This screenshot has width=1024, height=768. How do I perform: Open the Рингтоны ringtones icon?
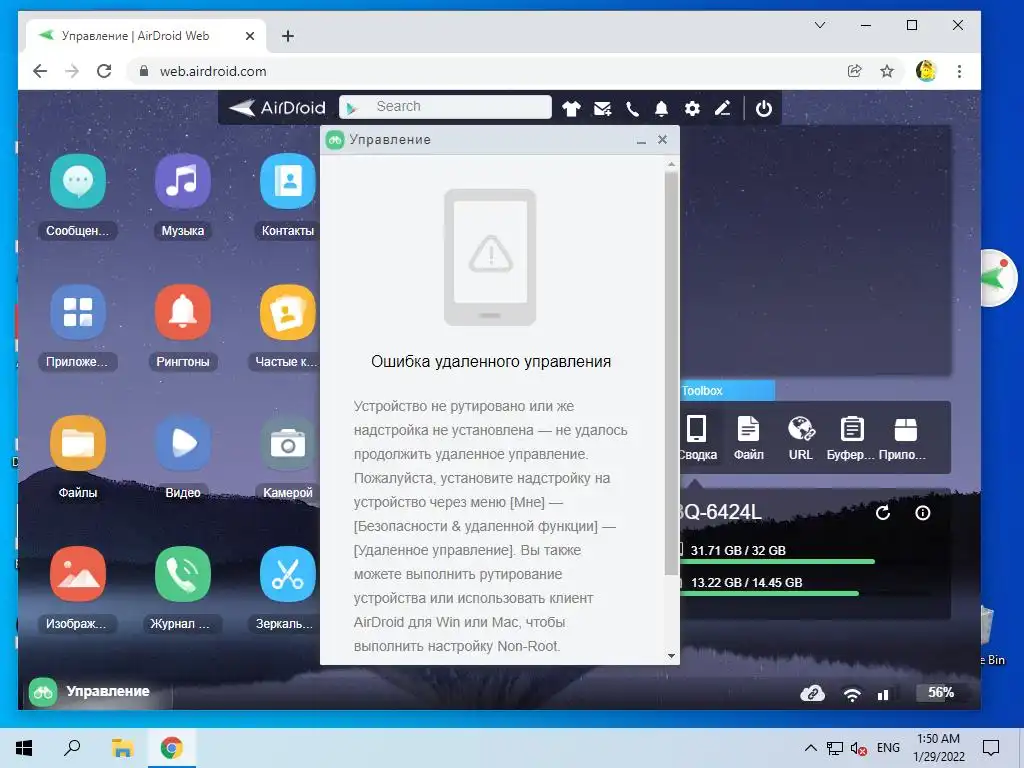click(x=183, y=312)
